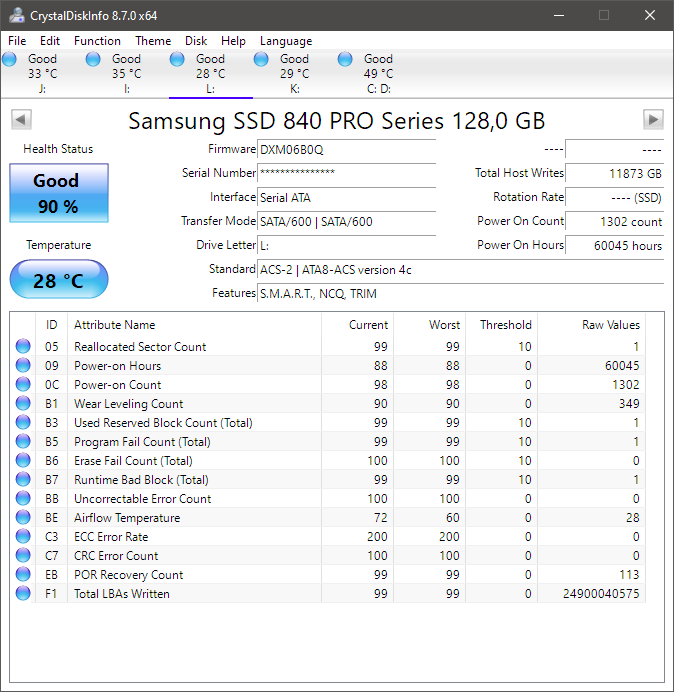Image resolution: width=674 pixels, height=692 pixels.
Task: Open the Function menu
Action: [x=97, y=41]
